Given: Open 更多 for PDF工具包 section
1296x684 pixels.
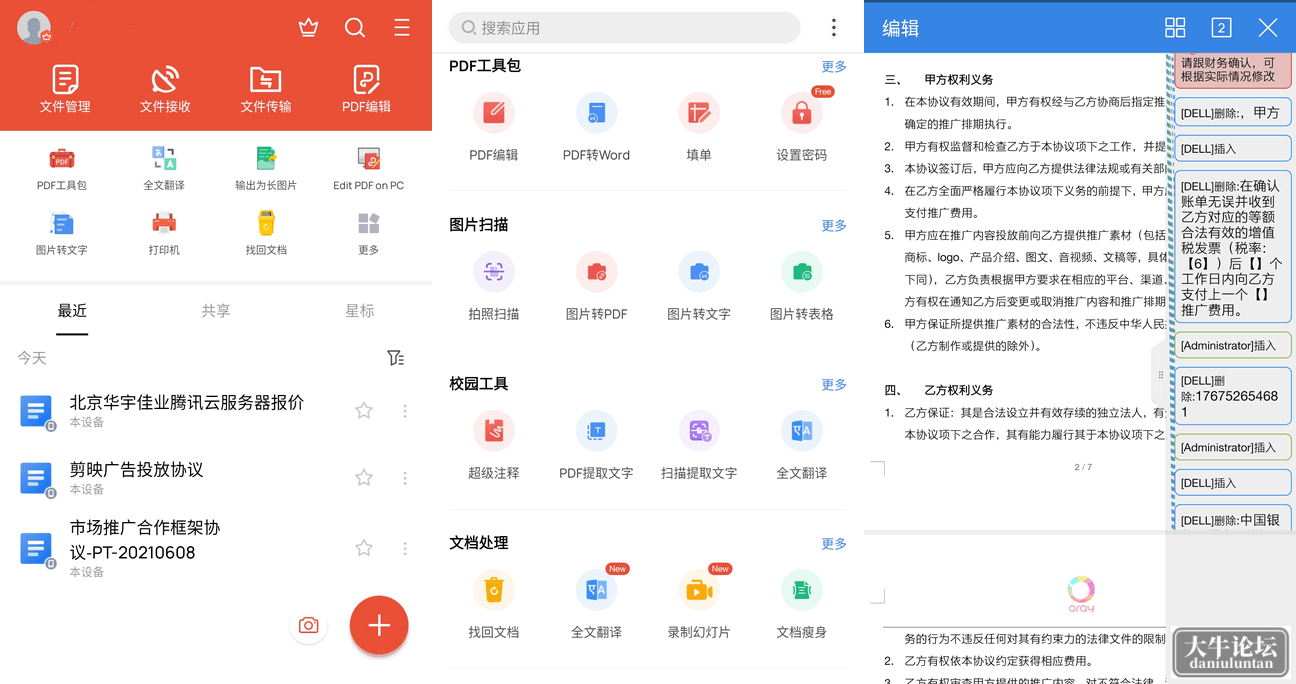Looking at the screenshot, I should (x=834, y=66).
